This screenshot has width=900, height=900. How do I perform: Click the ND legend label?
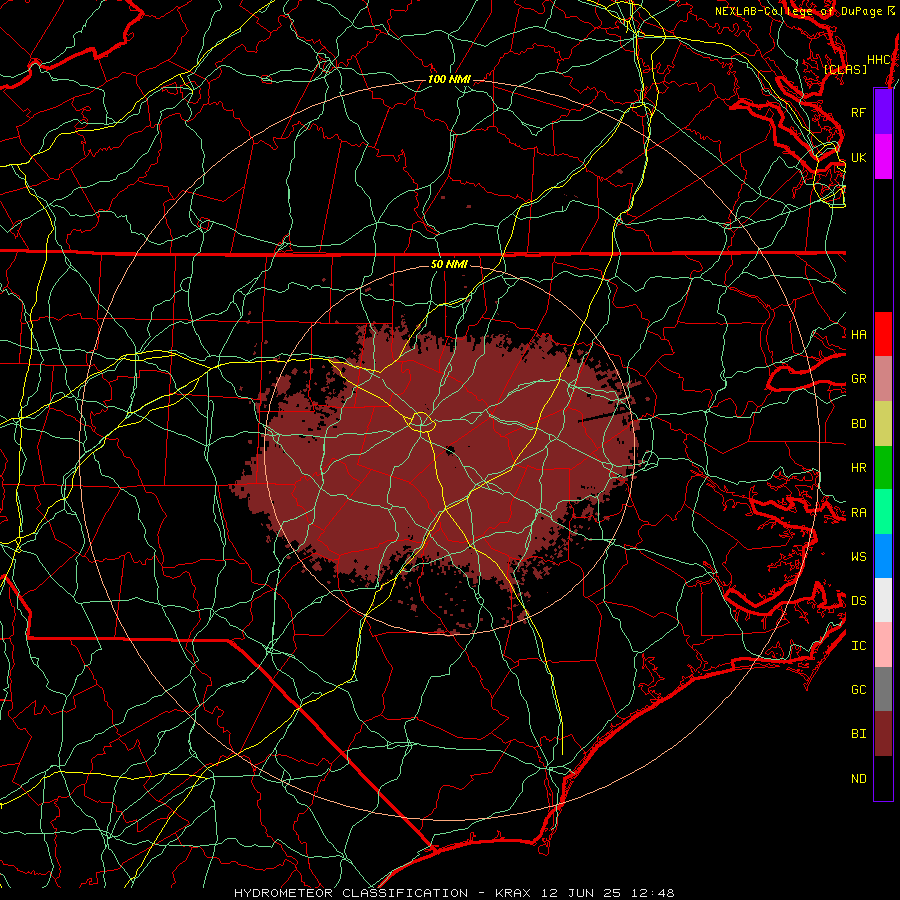click(858, 778)
